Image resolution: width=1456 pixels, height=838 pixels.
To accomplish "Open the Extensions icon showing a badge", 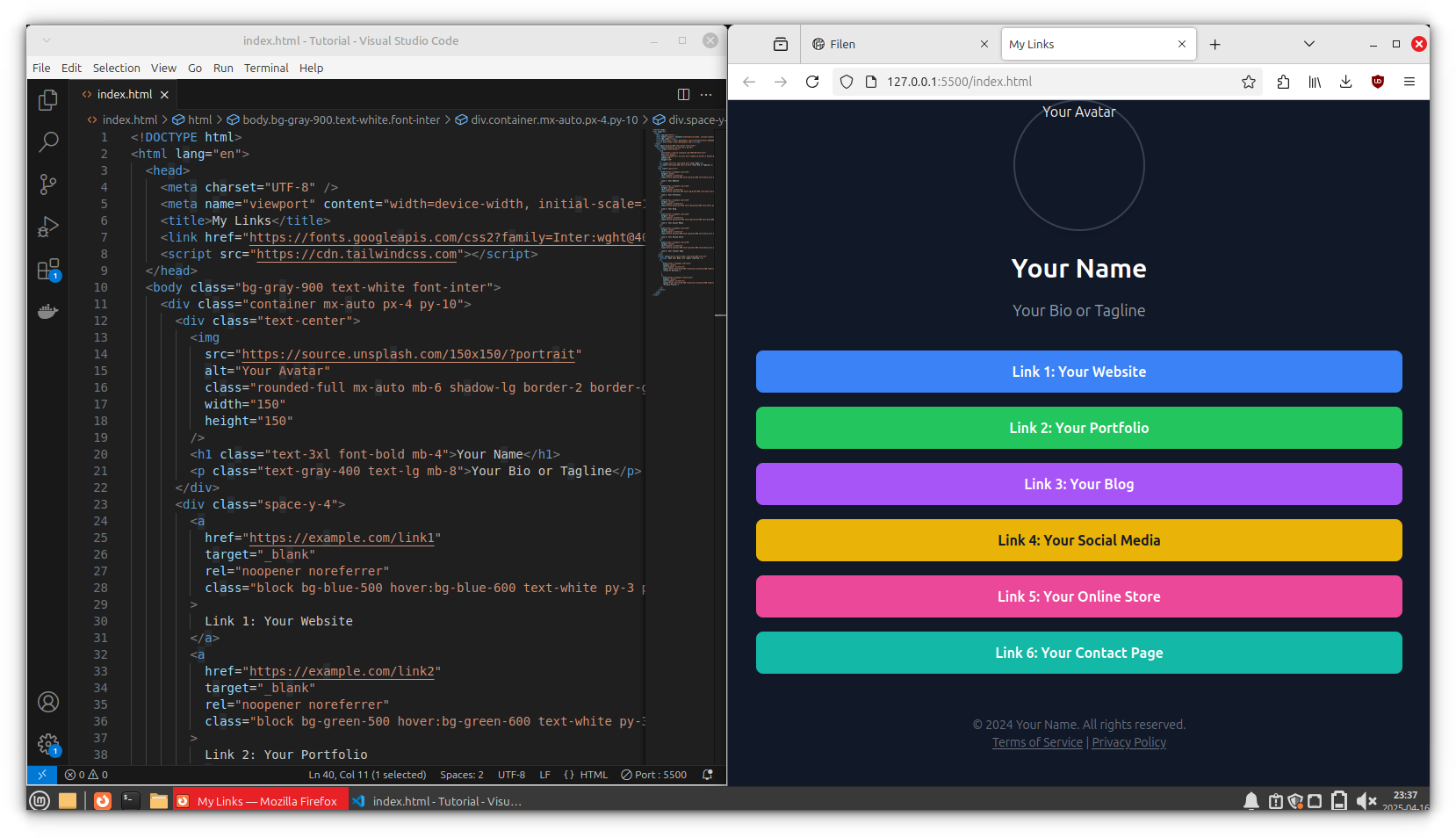I will click(x=47, y=269).
